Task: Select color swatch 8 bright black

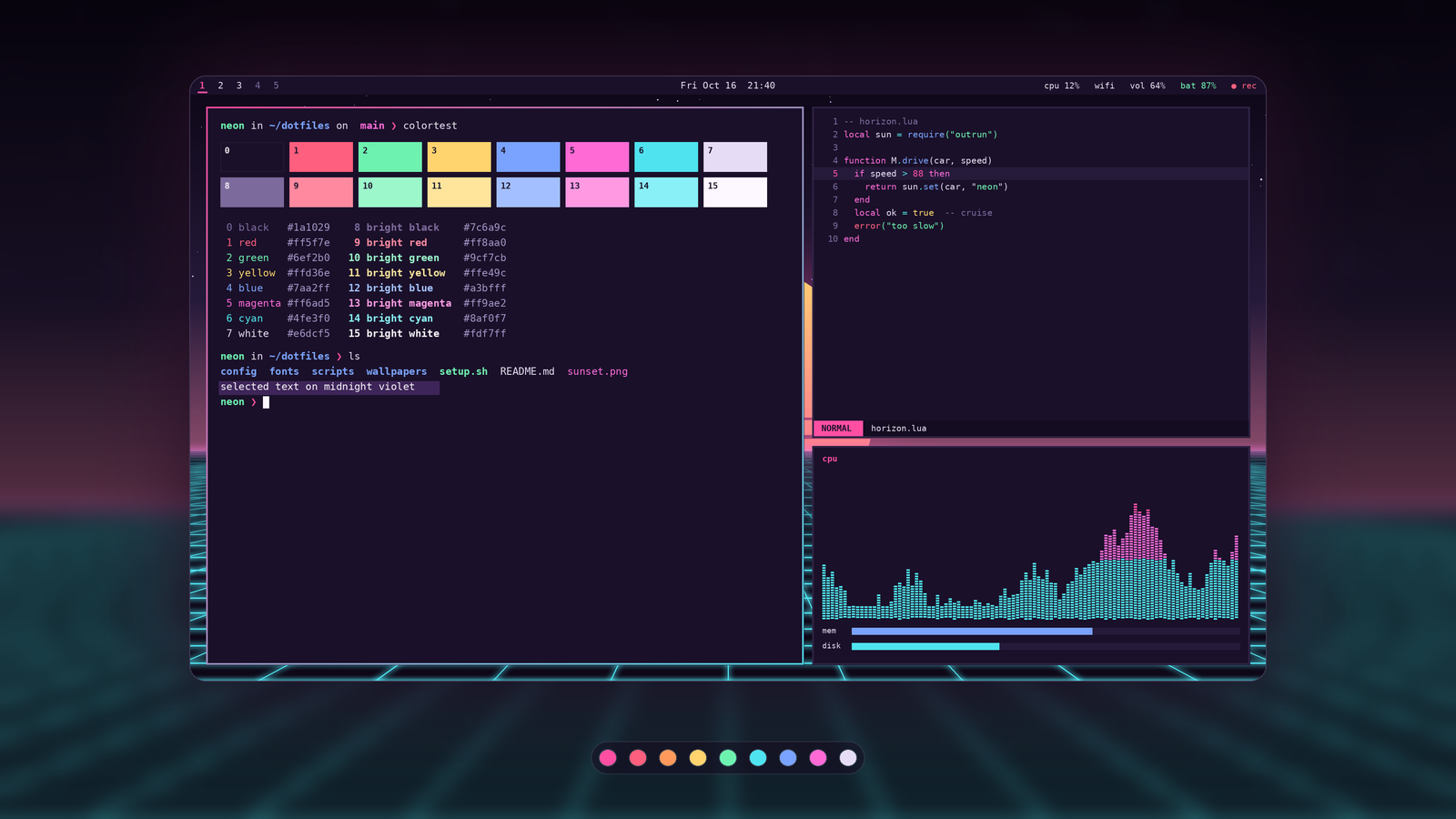Action: coord(252,192)
